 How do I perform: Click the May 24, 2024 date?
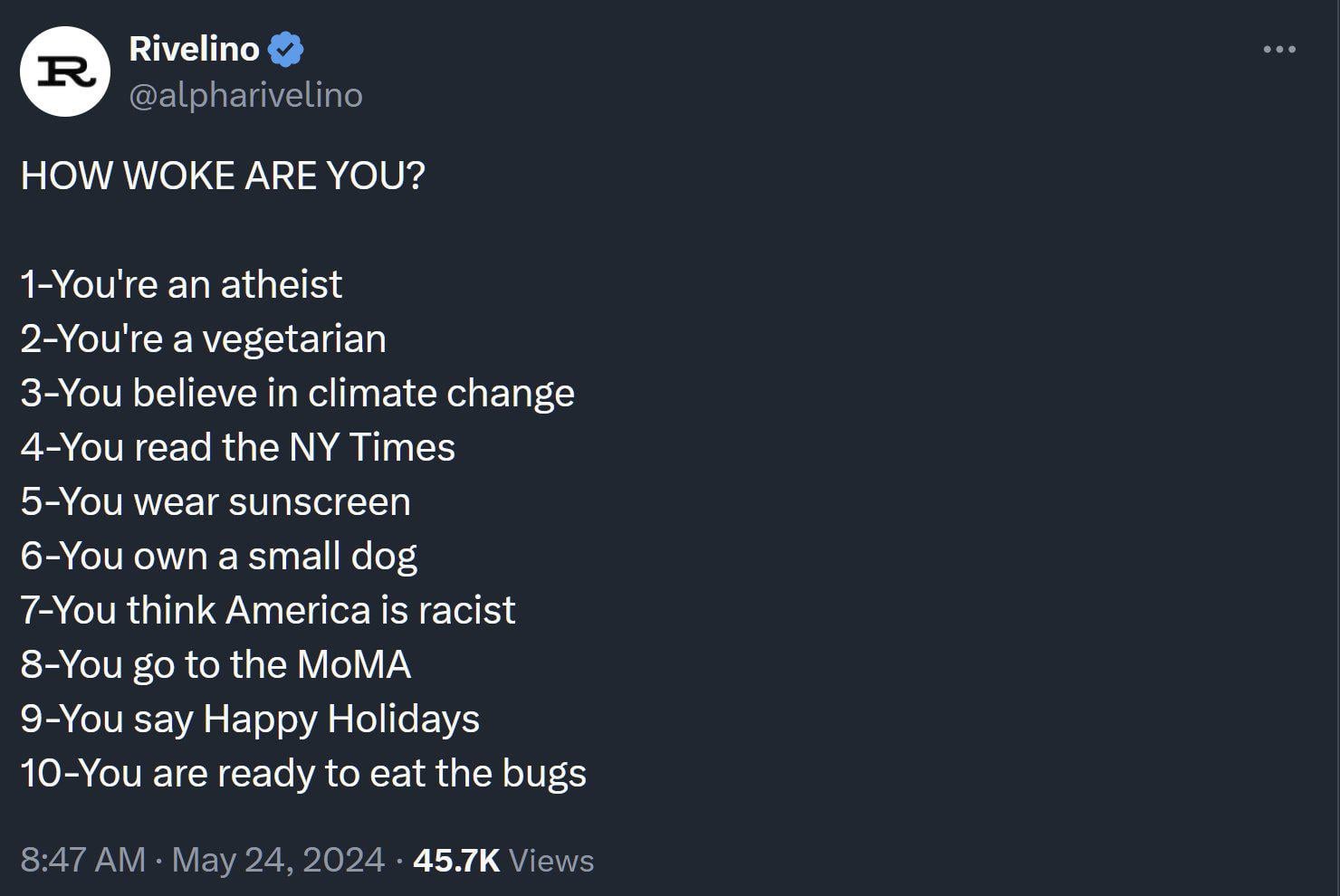(x=278, y=860)
